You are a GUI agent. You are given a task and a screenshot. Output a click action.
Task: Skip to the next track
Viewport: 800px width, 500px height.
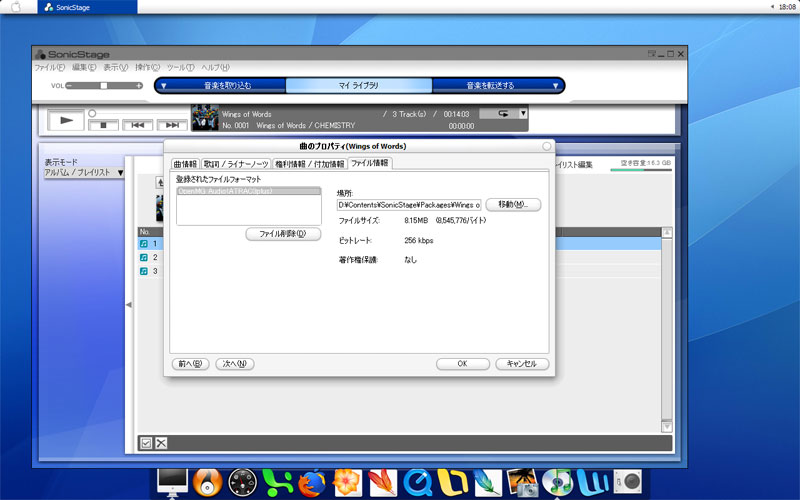pyautogui.click(x=172, y=125)
